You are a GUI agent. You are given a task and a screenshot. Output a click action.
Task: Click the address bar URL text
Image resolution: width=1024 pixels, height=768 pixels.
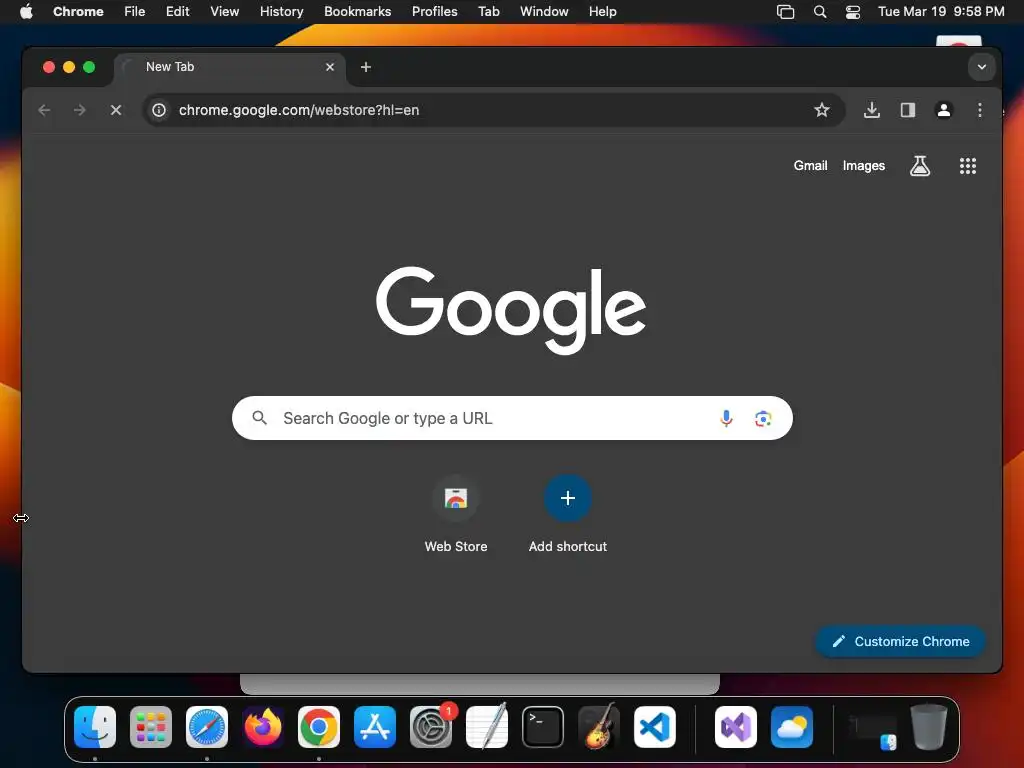coord(299,110)
